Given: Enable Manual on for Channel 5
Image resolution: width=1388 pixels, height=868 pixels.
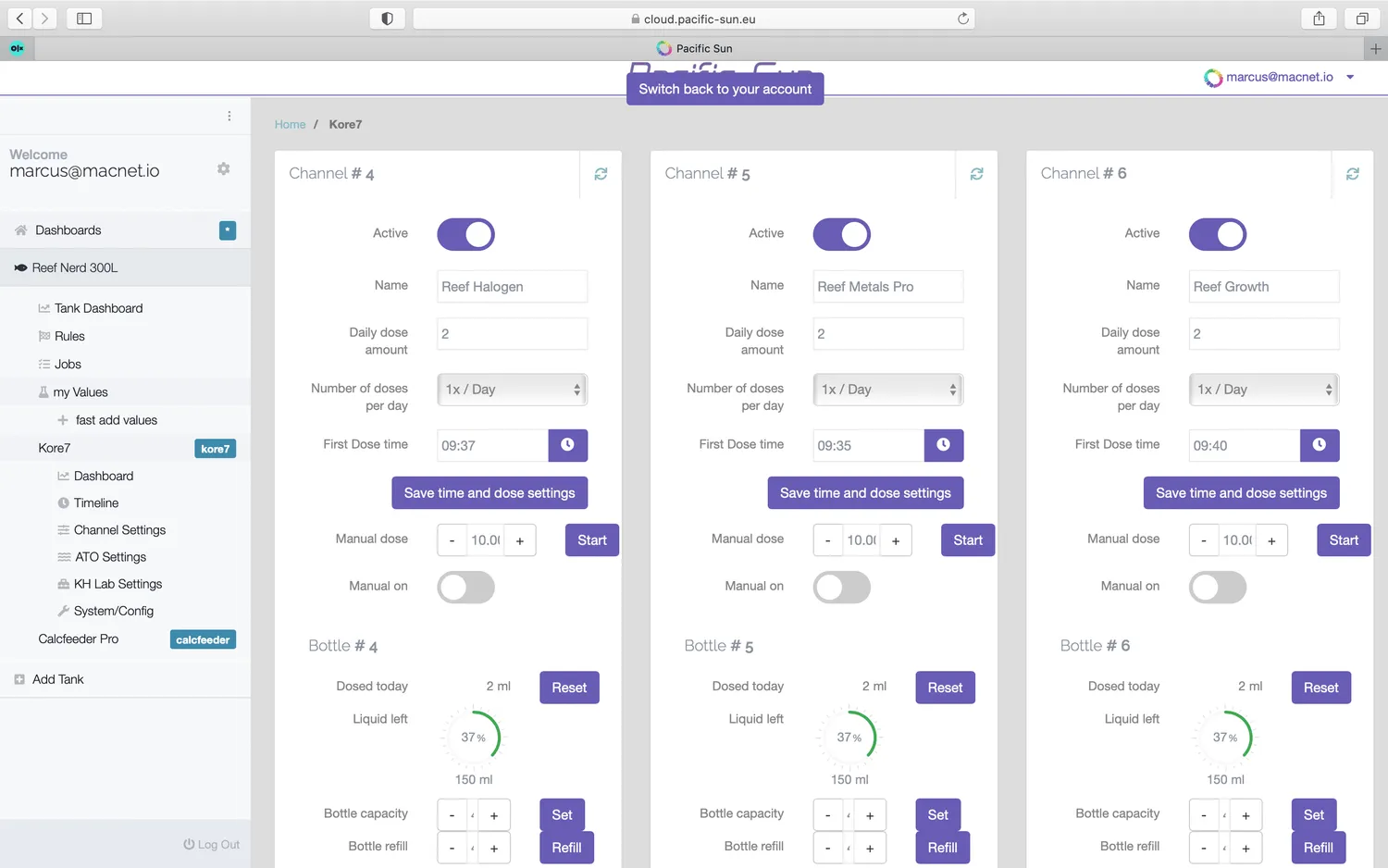Looking at the screenshot, I should click(842, 587).
